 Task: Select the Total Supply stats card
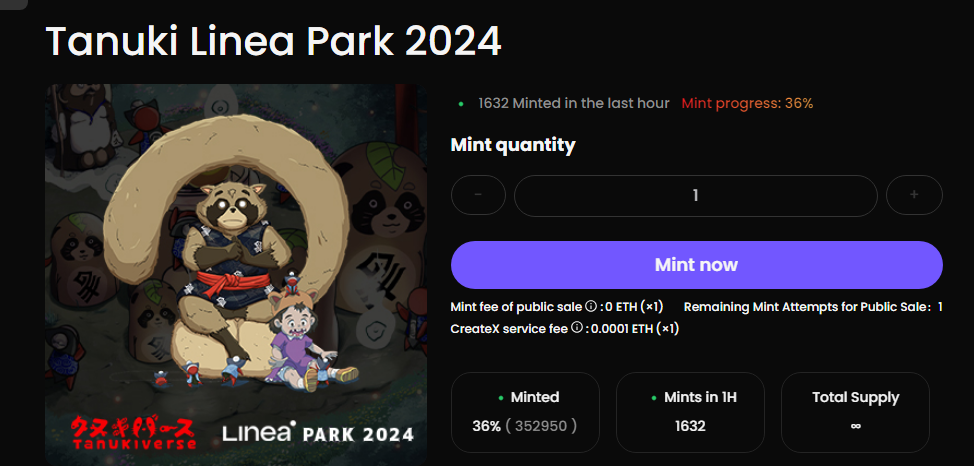(x=855, y=412)
